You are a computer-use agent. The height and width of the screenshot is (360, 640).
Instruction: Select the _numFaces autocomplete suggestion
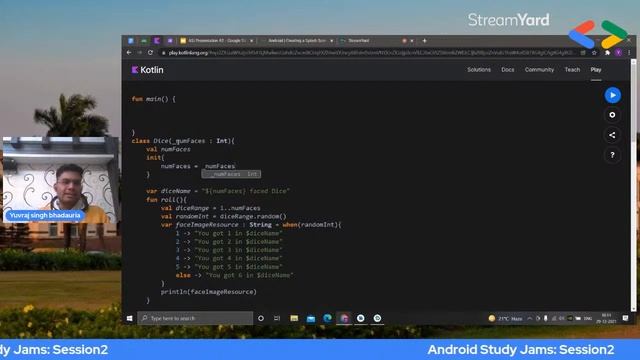point(231,174)
